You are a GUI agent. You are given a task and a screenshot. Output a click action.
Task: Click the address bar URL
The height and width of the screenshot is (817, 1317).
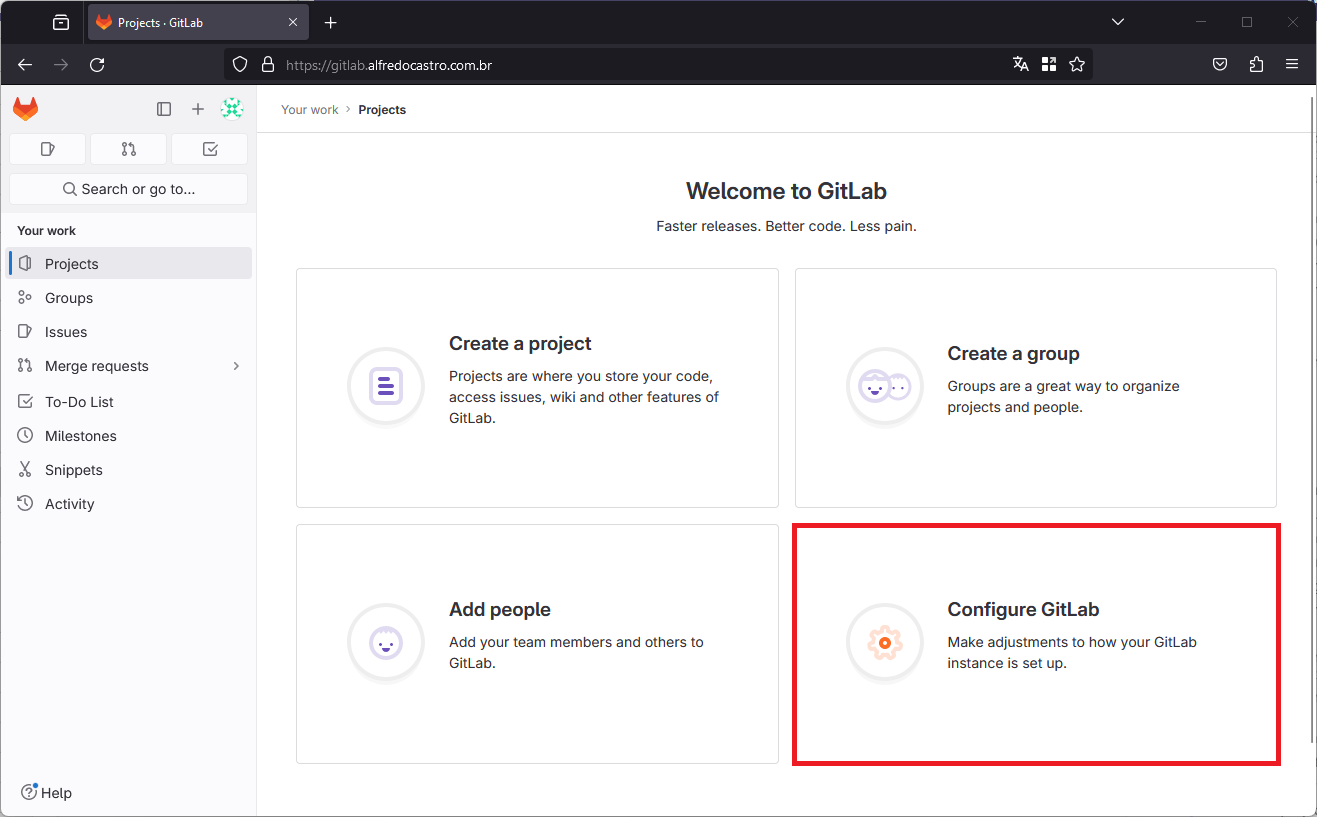(389, 65)
